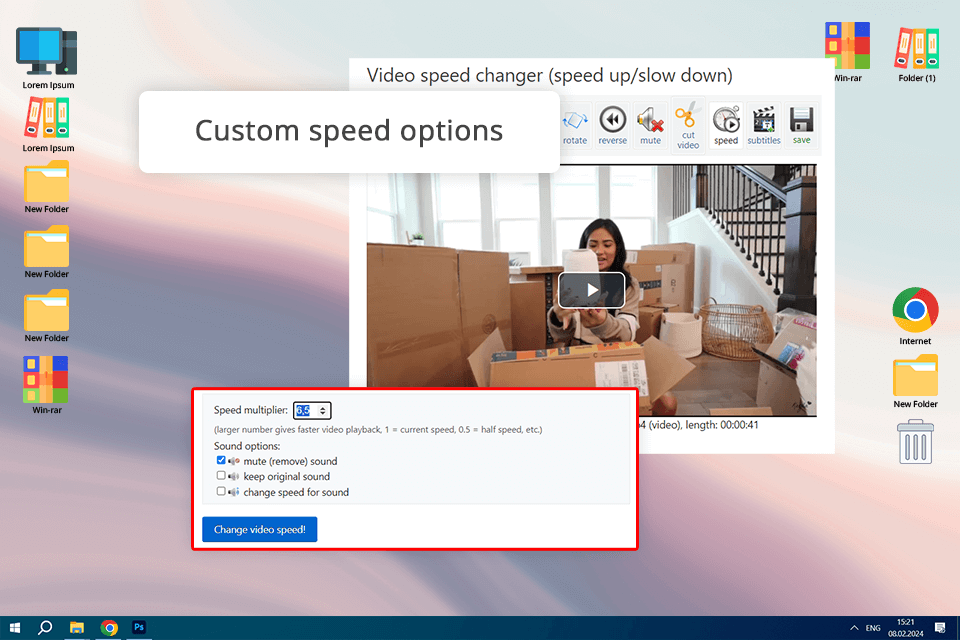Open the subtitles tool
The image size is (960, 640).
click(x=763, y=126)
